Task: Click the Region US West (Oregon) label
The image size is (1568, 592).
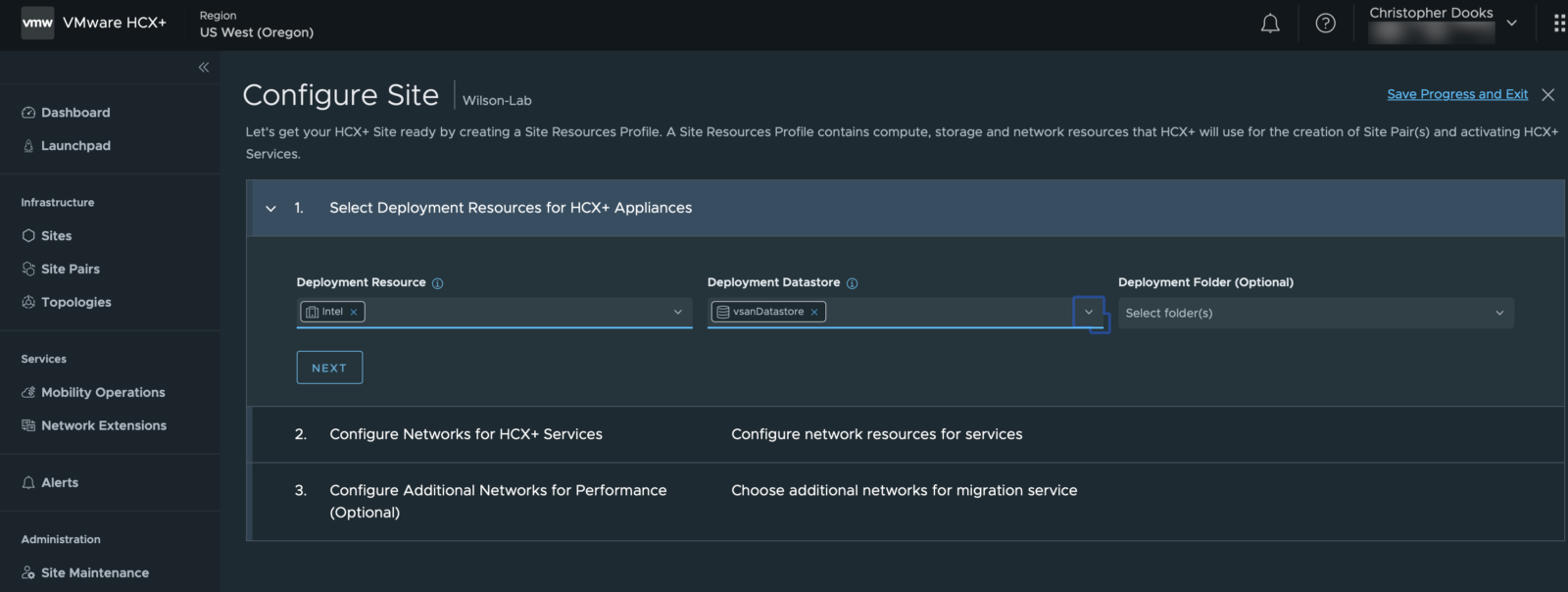Action: coord(257,24)
